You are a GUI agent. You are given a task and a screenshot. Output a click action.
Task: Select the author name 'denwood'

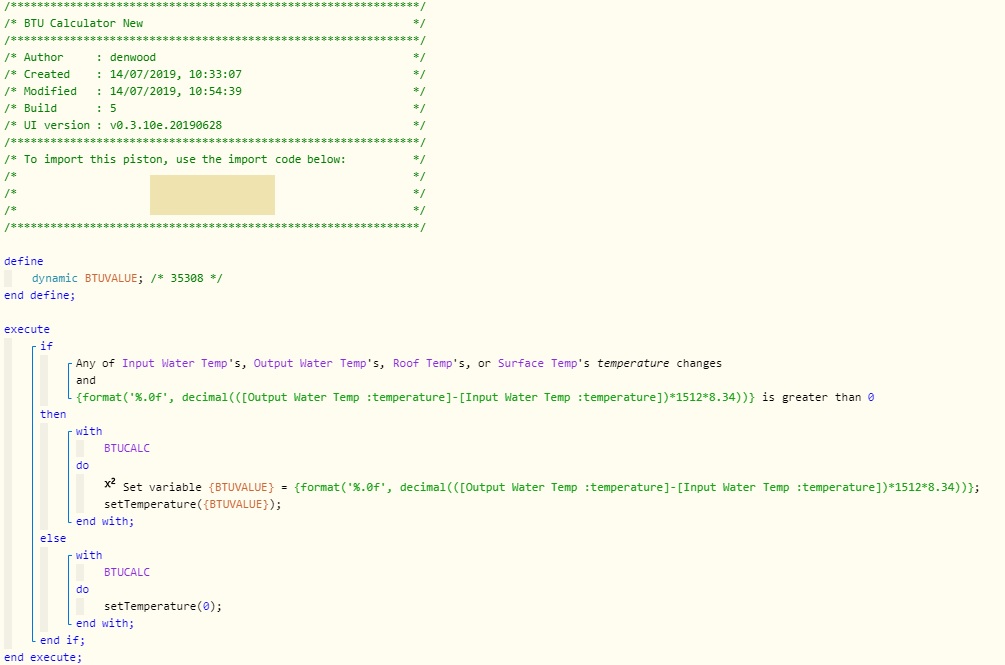(133, 57)
